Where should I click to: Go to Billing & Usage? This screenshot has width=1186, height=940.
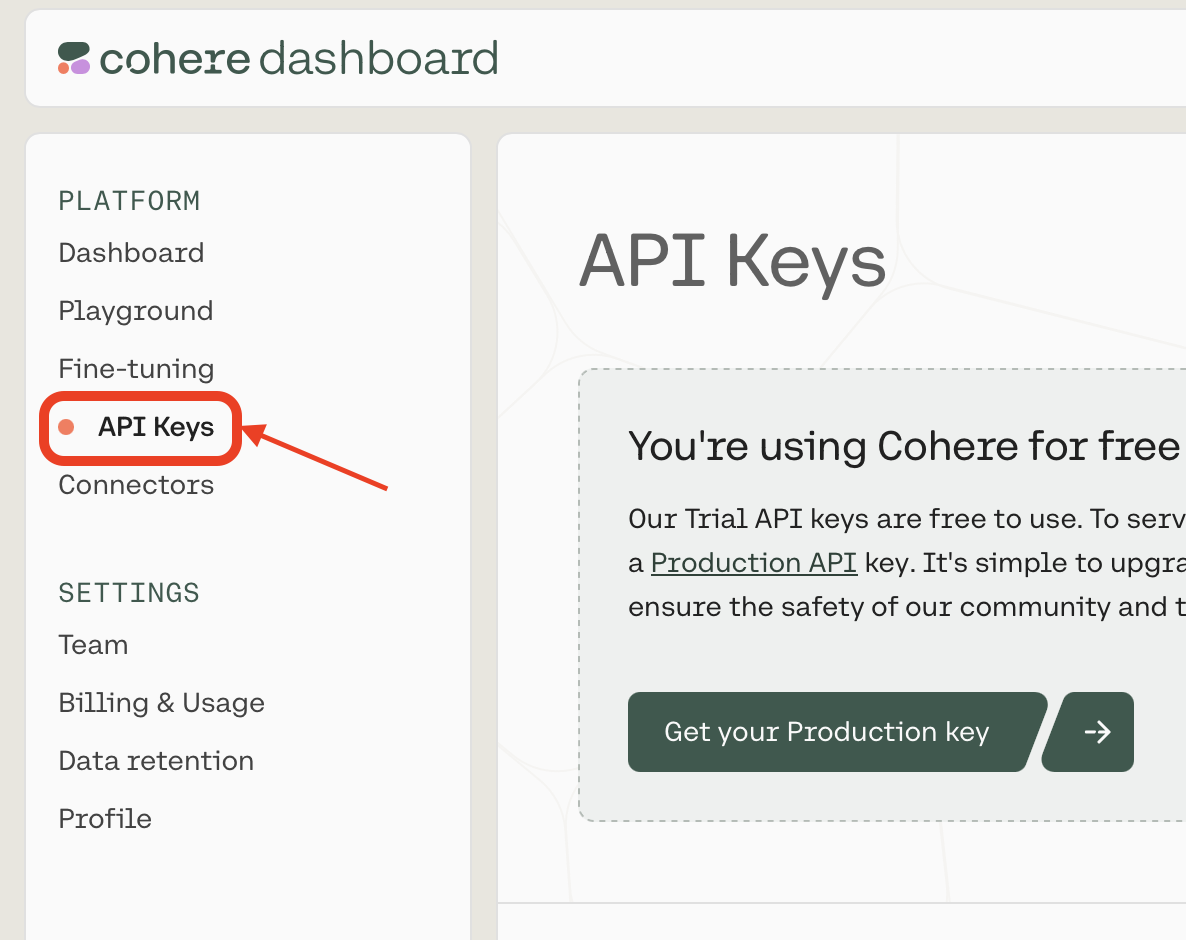tap(162, 703)
